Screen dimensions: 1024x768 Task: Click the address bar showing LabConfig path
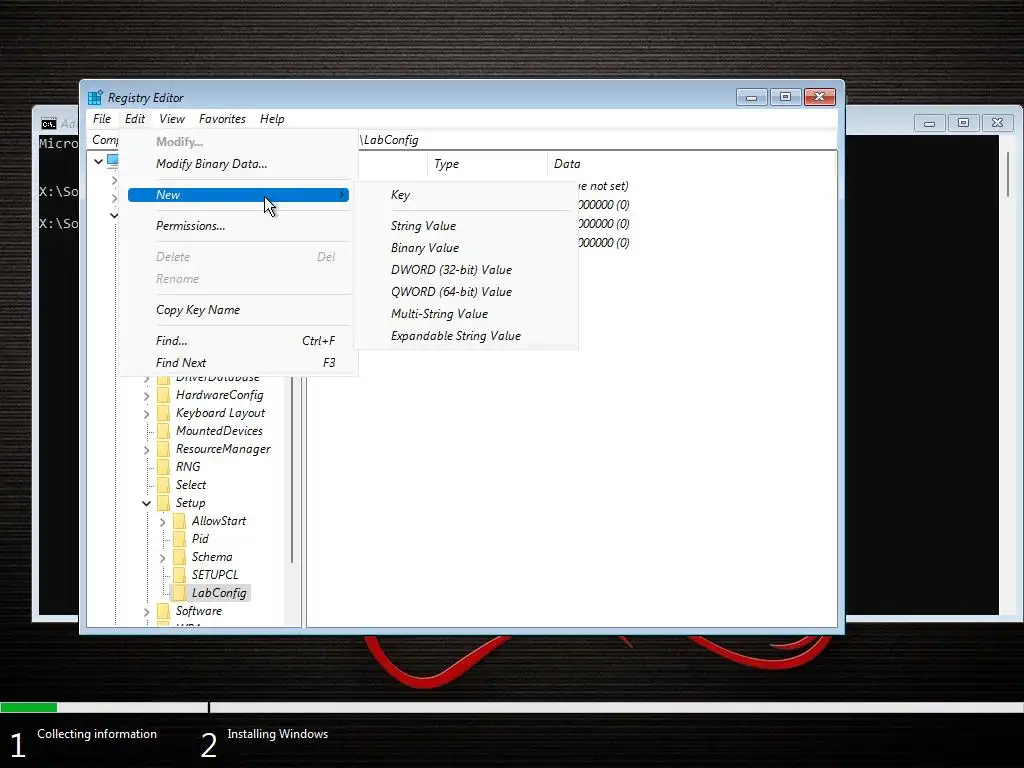click(x=598, y=140)
